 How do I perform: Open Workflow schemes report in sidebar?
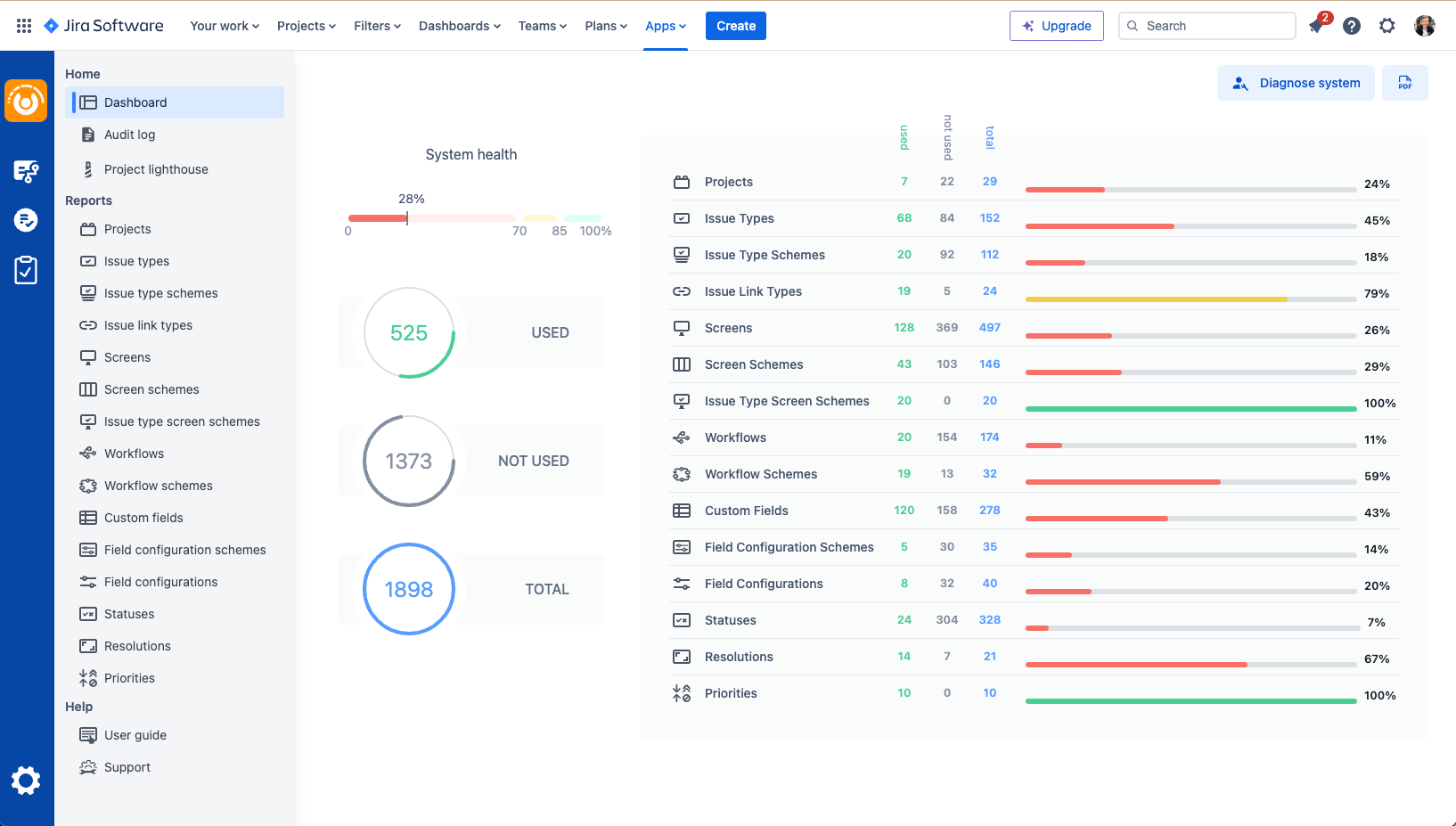pos(159,486)
